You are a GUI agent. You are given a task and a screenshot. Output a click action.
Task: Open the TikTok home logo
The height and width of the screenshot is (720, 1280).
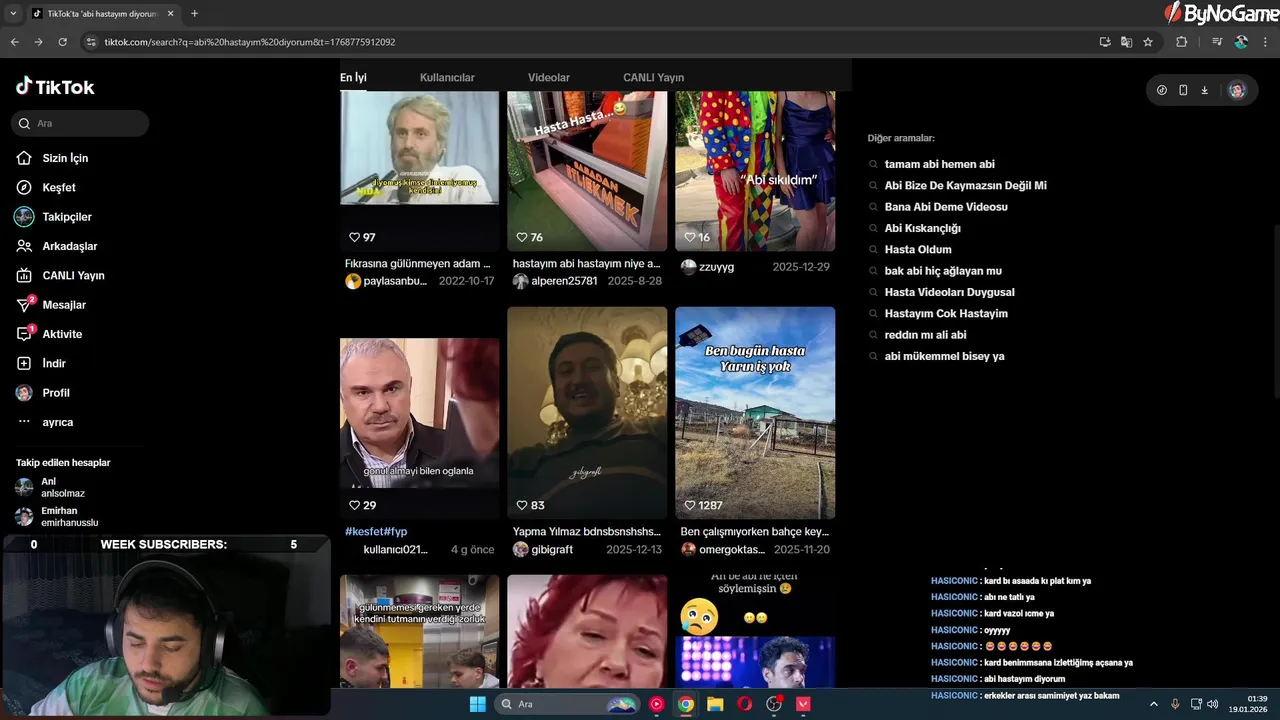[x=55, y=87]
